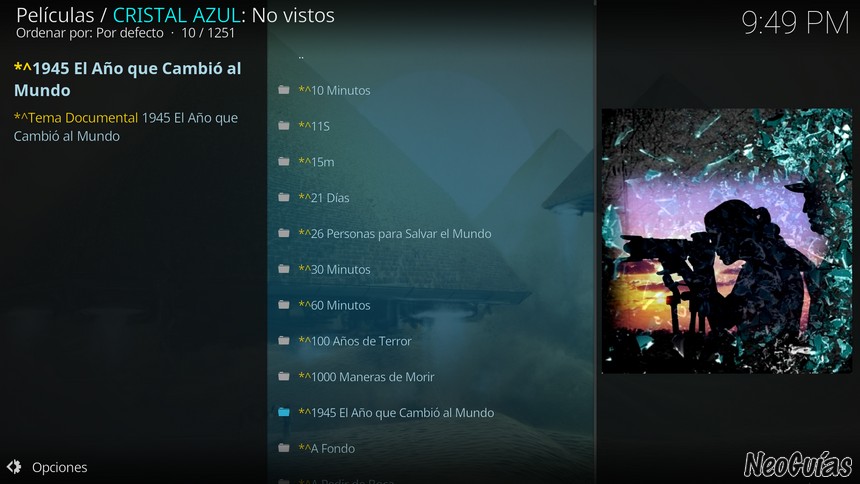Click the vertical scrollbar beside the list
Image resolution: width=860 pixels, height=484 pixels.
[596, 242]
